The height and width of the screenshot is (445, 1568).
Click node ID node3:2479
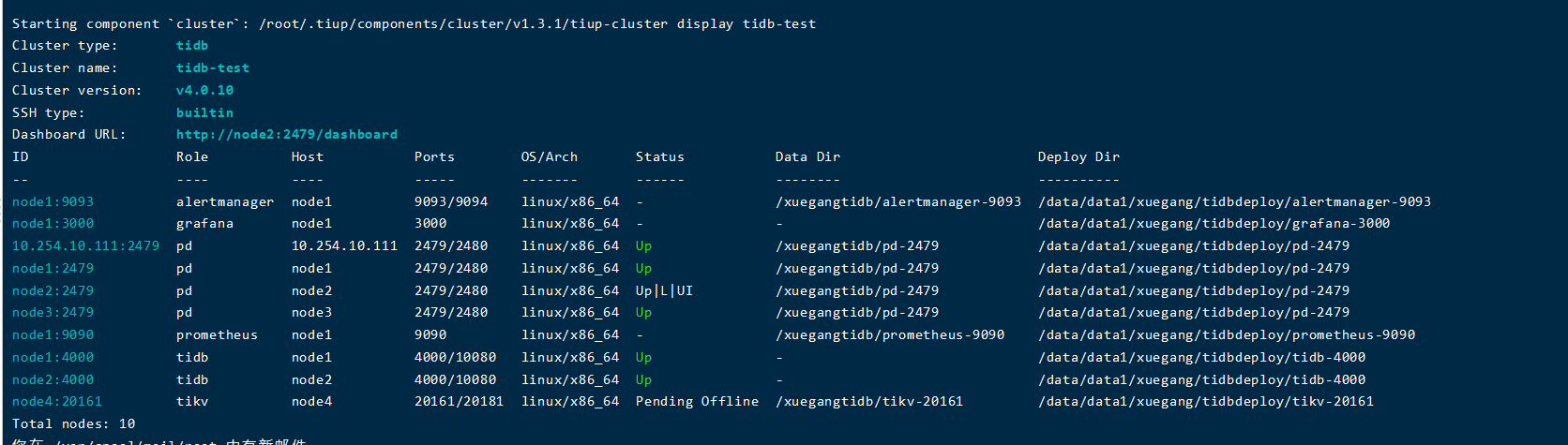pos(53,313)
